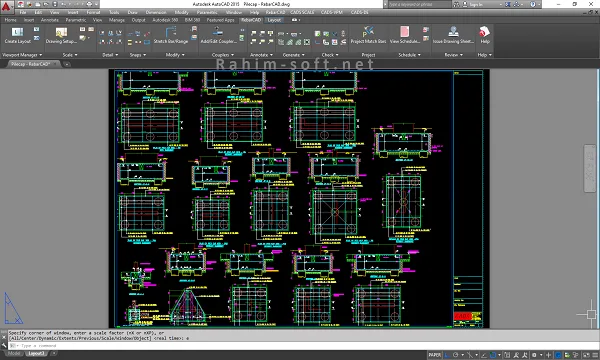Toggle polar tracking in status bar
Image resolution: width=600 pixels, height=360 pixels.
click(x=455, y=355)
